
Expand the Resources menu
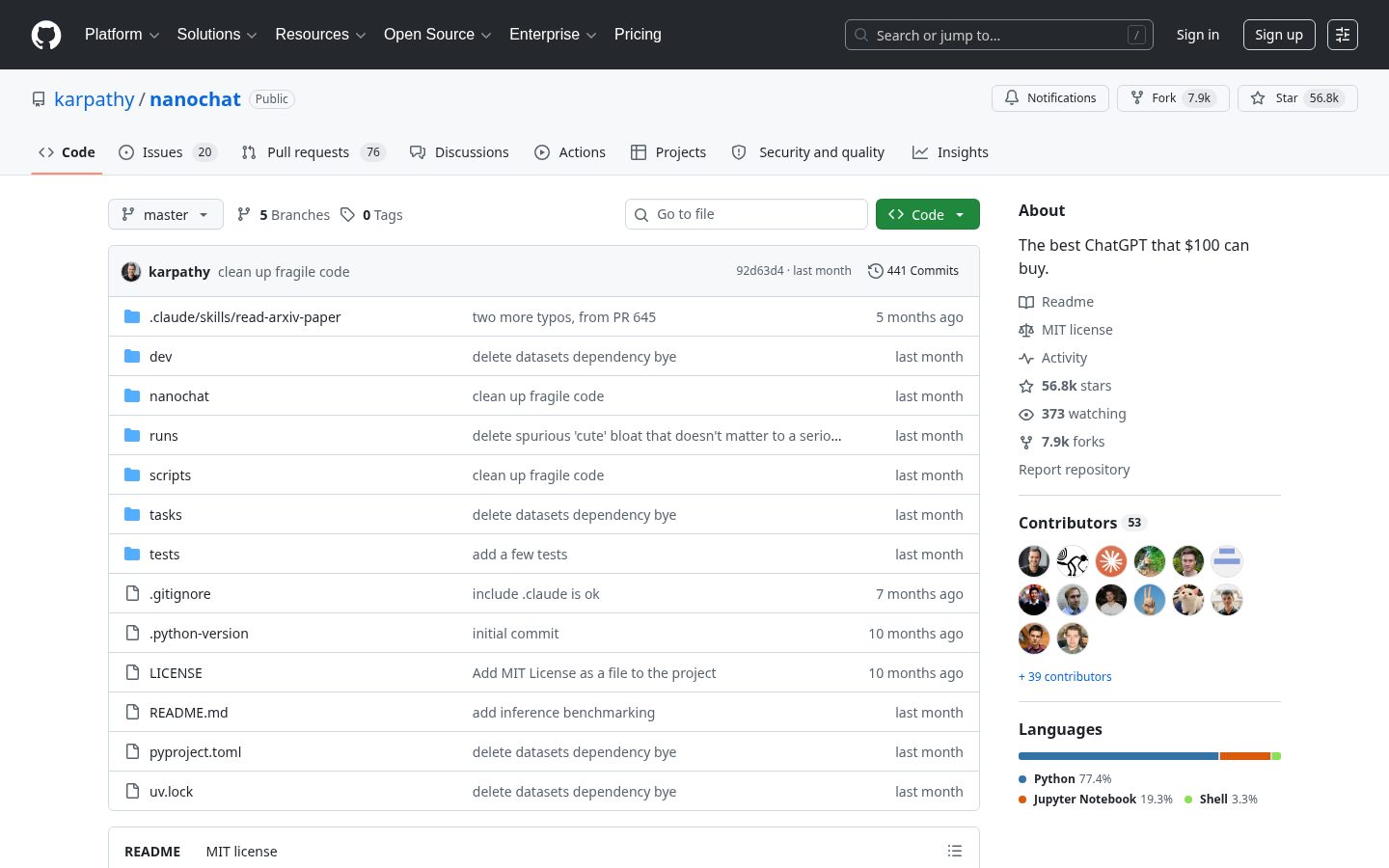click(321, 35)
